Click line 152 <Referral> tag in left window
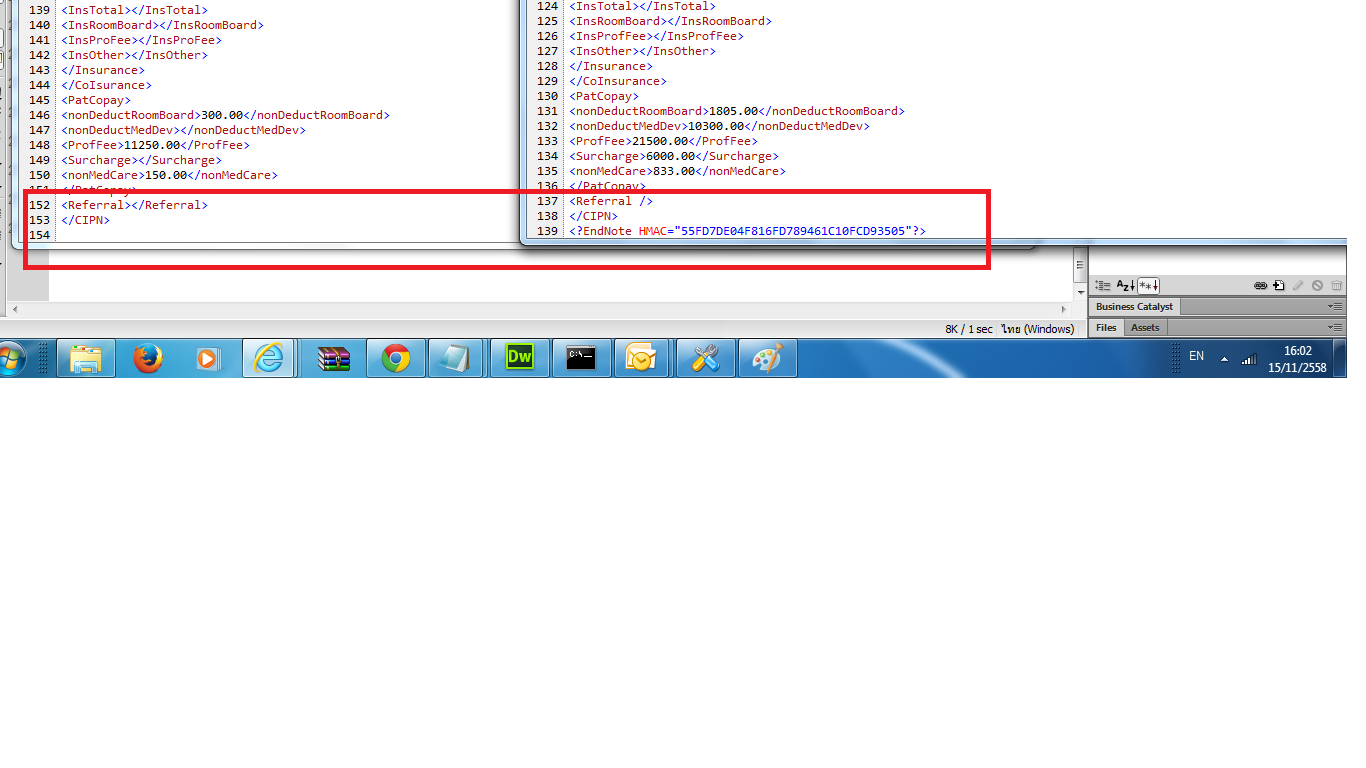The image size is (1366, 768). pyautogui.click(x=97, y=205)
